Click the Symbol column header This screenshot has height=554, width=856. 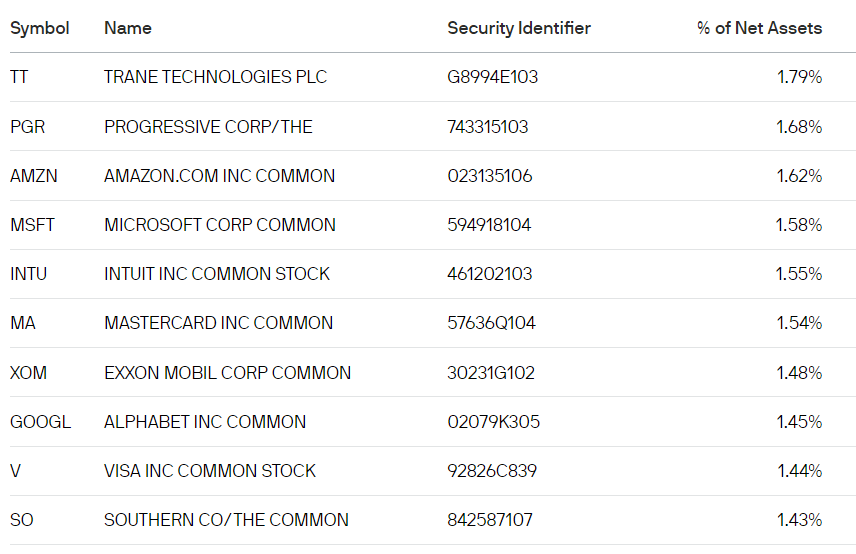(x=40, y=28)
